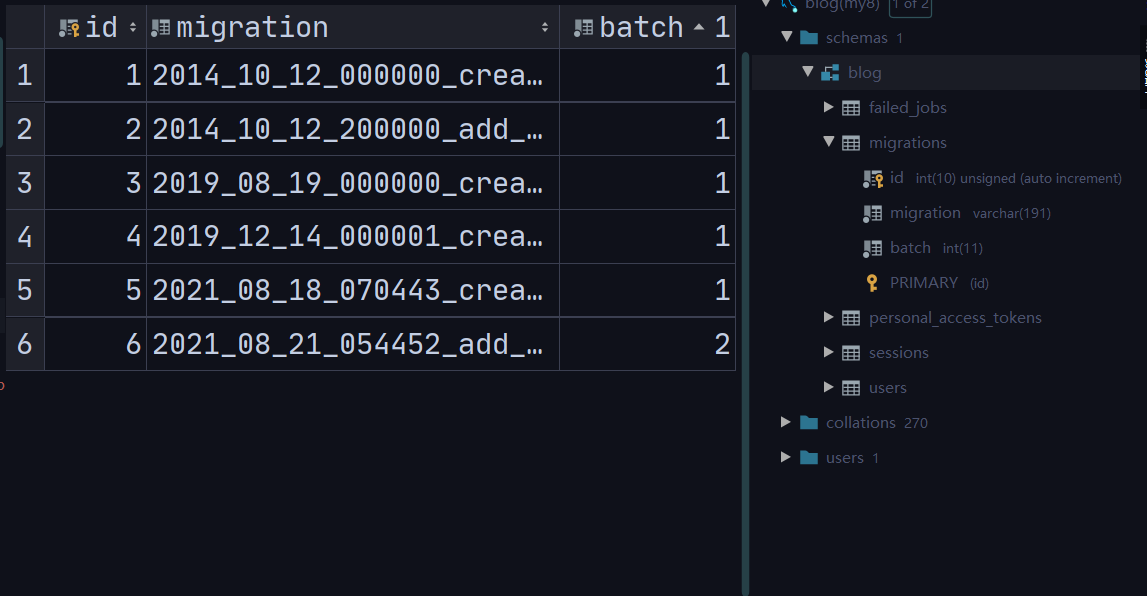Screen dimensions: 1147x596
Task: Click the users folder icon
Action: coord(809,458)
